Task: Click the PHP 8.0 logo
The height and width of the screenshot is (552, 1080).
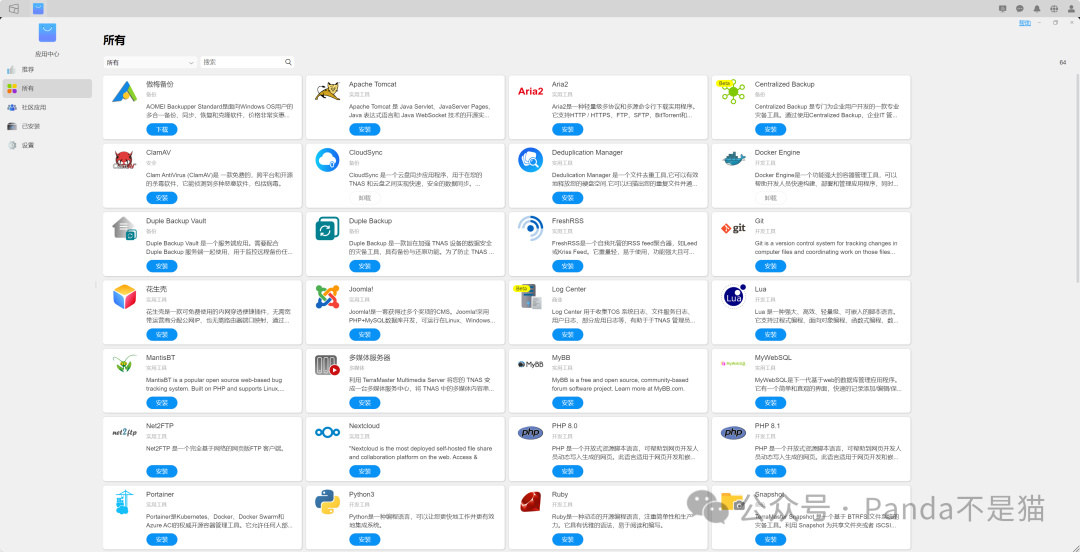Action: coord(530,433)
